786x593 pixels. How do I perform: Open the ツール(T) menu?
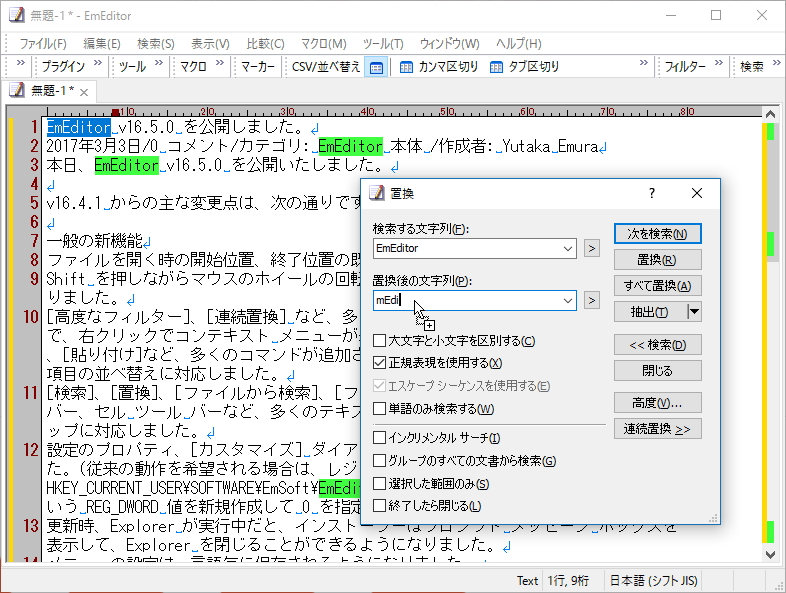tap(383, 44)
